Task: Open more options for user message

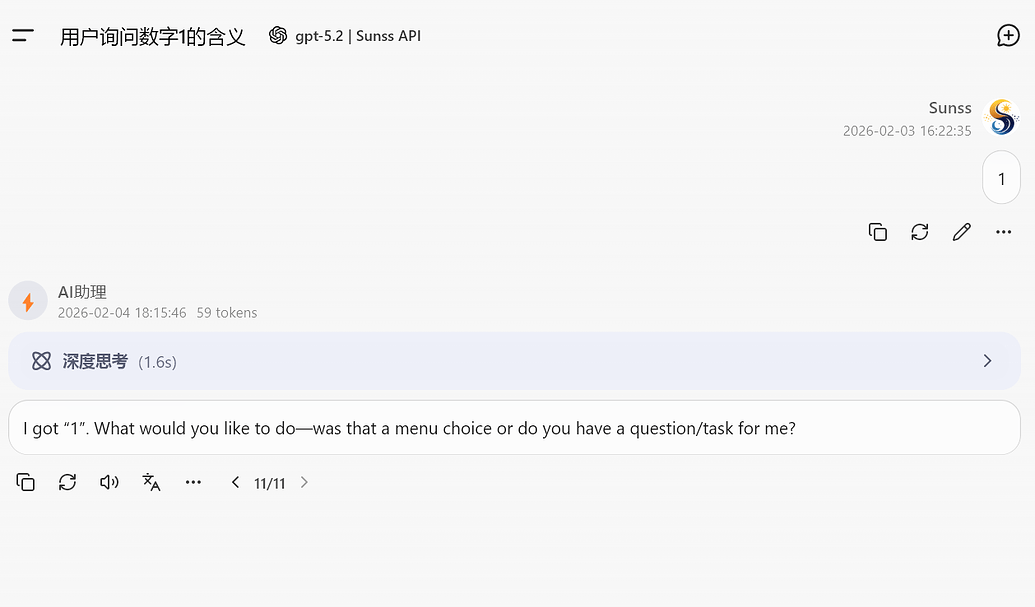Action: coord(1003,232)
